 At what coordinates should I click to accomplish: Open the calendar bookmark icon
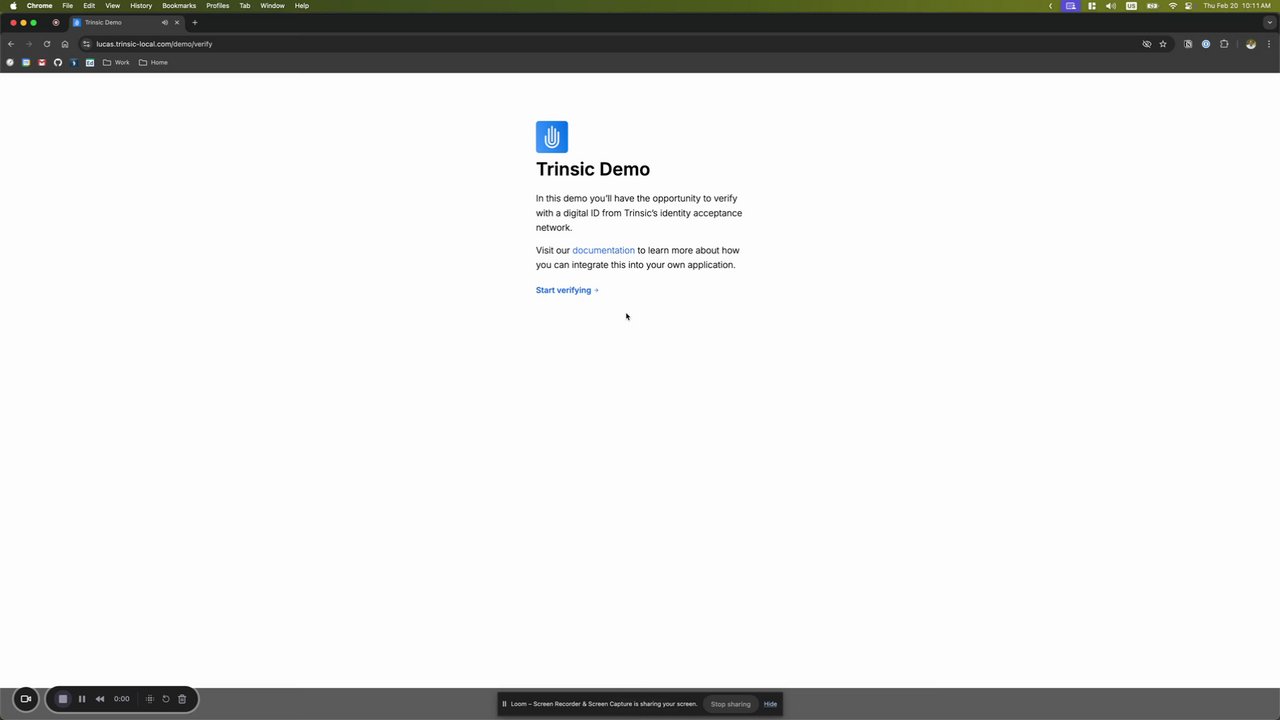click(x=26, y=62)
